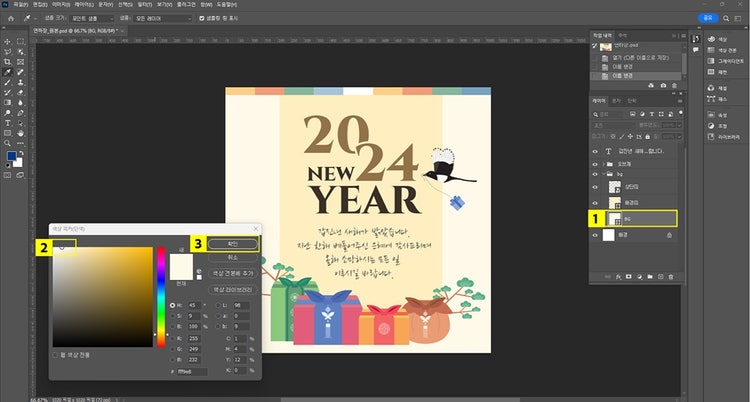Select the Blur tool
Image resolution: width=750 pixels, height=402 pixels.
coord(21,102)
